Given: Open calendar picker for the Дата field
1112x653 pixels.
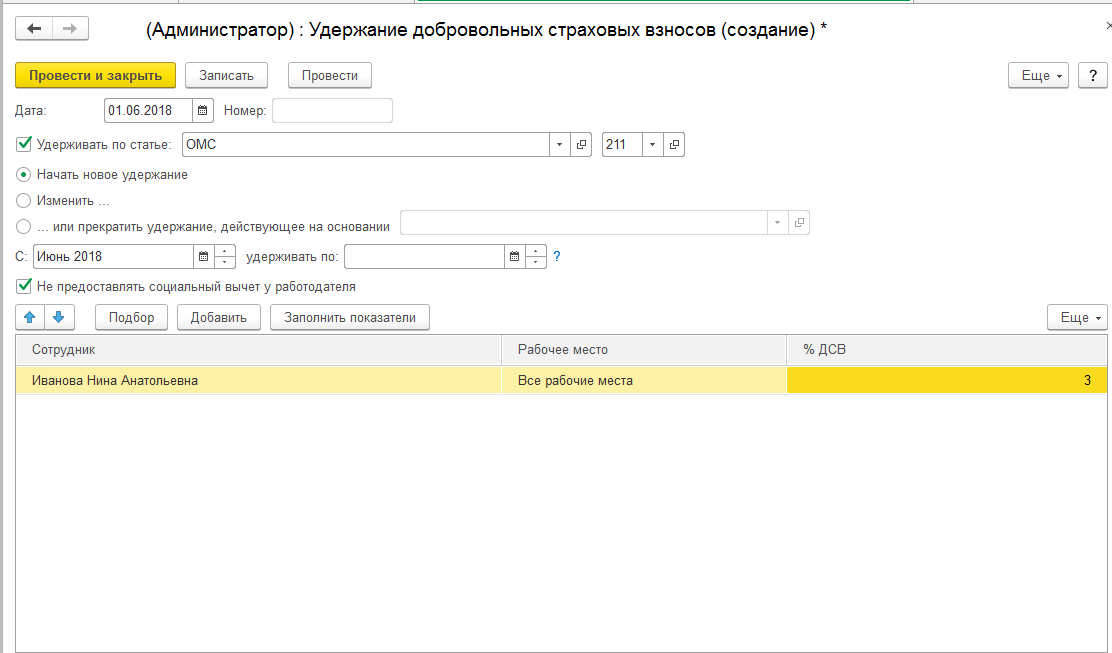Looking at the screenshot, I should 203,111.
